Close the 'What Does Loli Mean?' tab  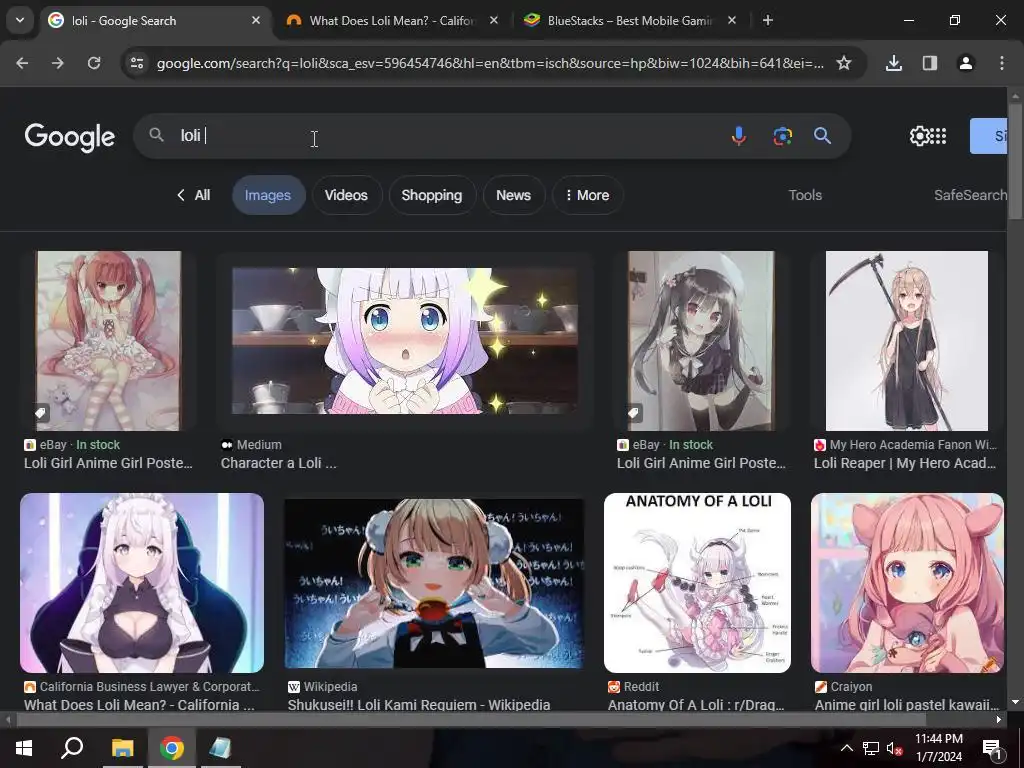click(x=494, y=20)
